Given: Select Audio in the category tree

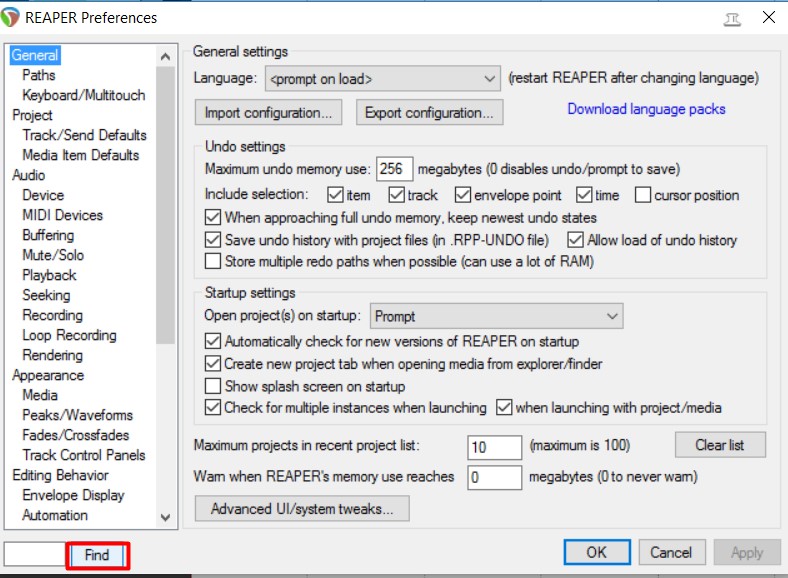Looking at the screenshot, I should [x=29, y=175].
